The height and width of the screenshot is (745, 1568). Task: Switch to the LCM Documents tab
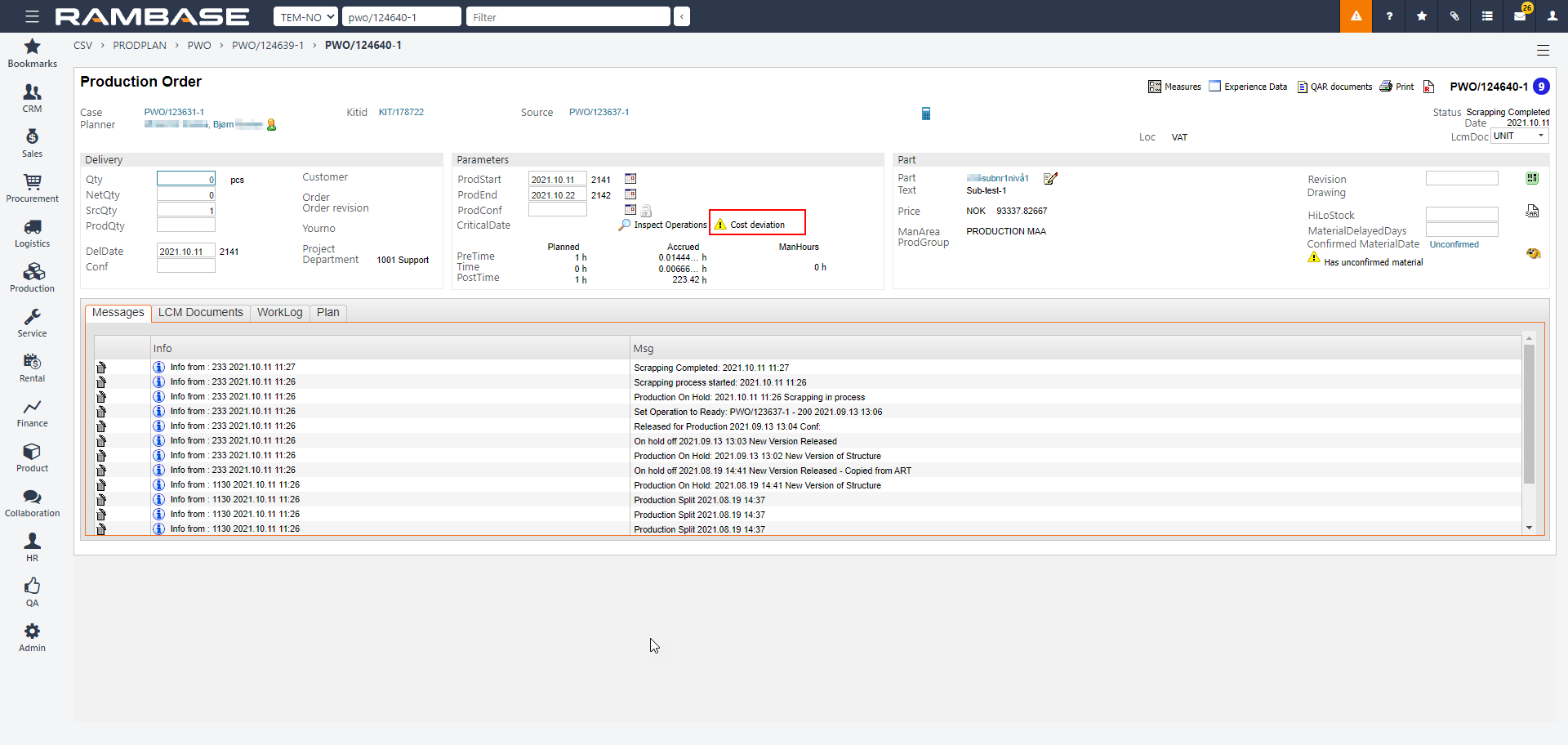[200, 312]
